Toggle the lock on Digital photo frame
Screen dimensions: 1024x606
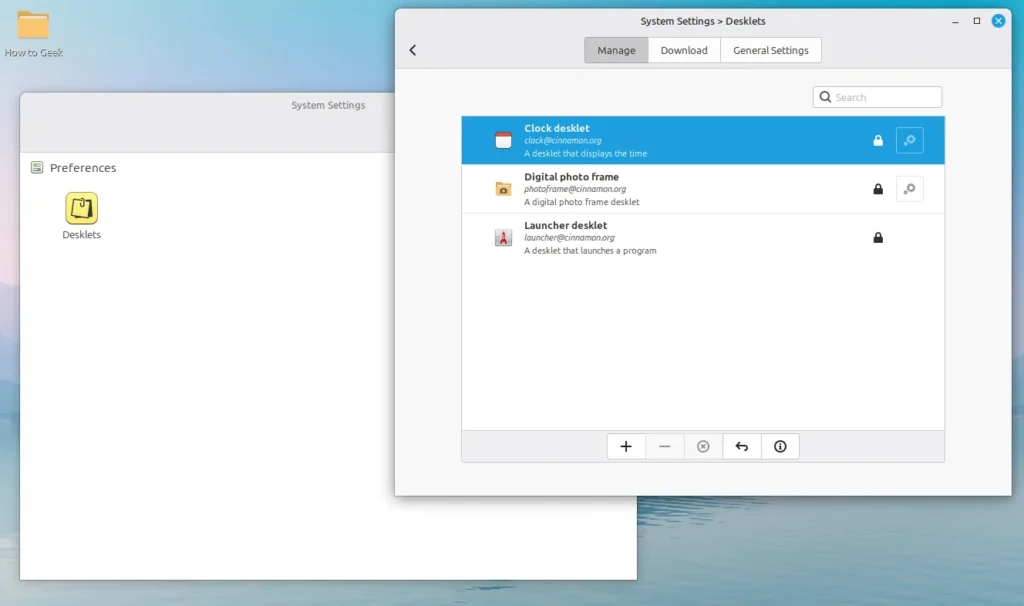[x=877, y=188]
